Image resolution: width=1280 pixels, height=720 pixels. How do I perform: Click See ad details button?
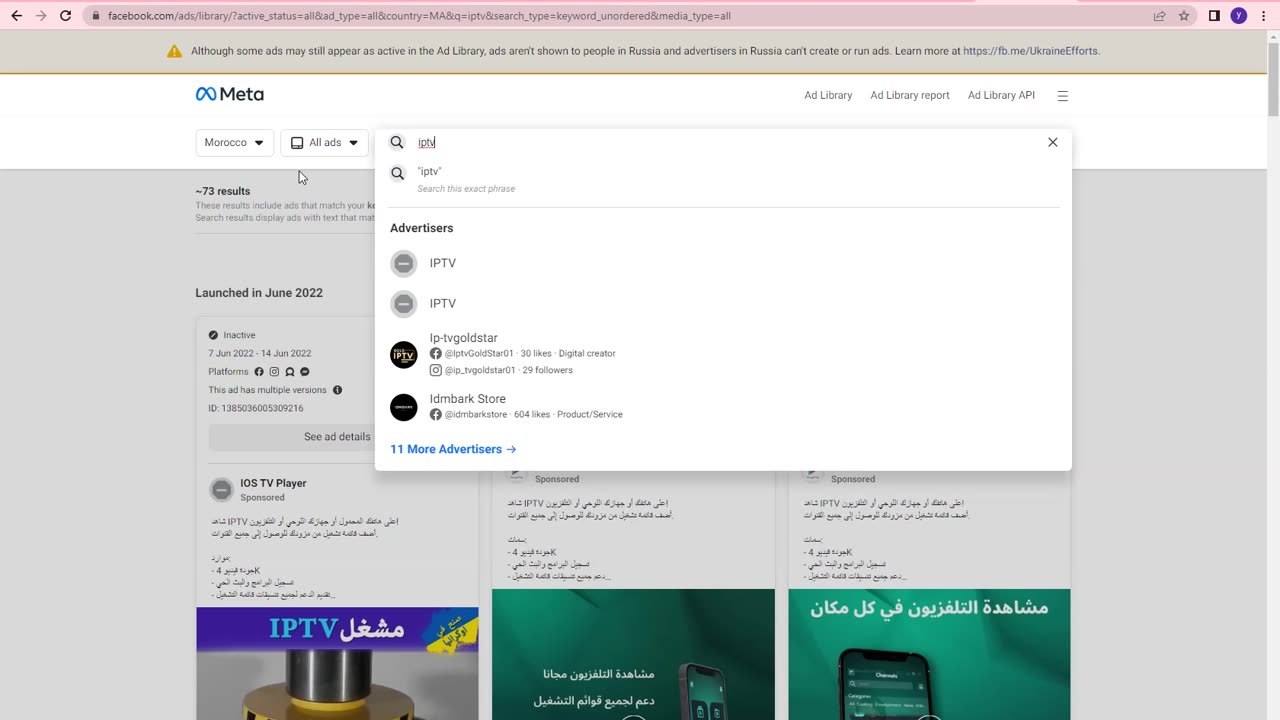[337, 437]
